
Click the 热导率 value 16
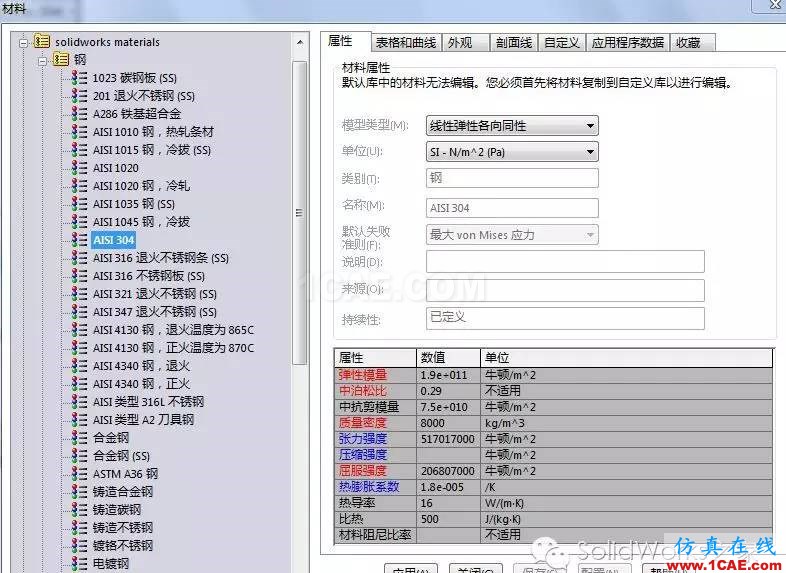pyautogui.click(x=427, y=503)
